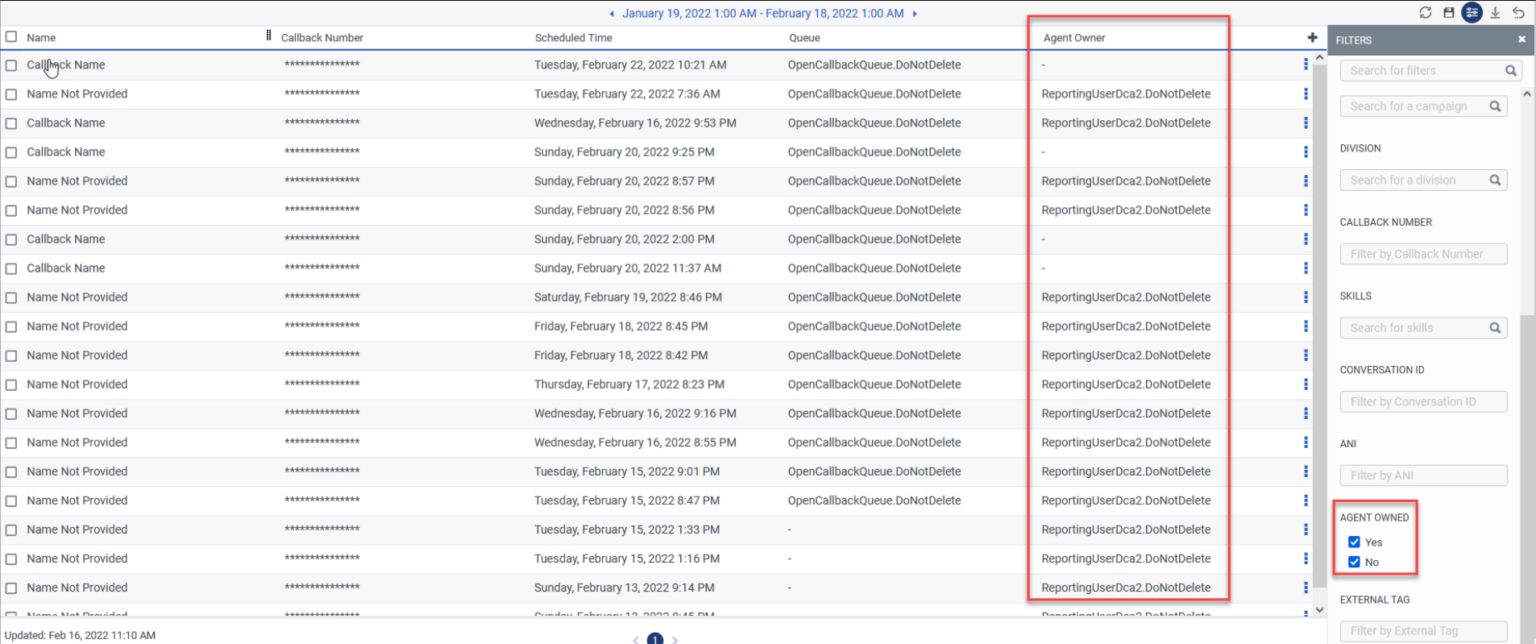The image size is (1536, 644).
Task: Save the current view settings
Action: pyautogui.click(x=1449, y=12)
